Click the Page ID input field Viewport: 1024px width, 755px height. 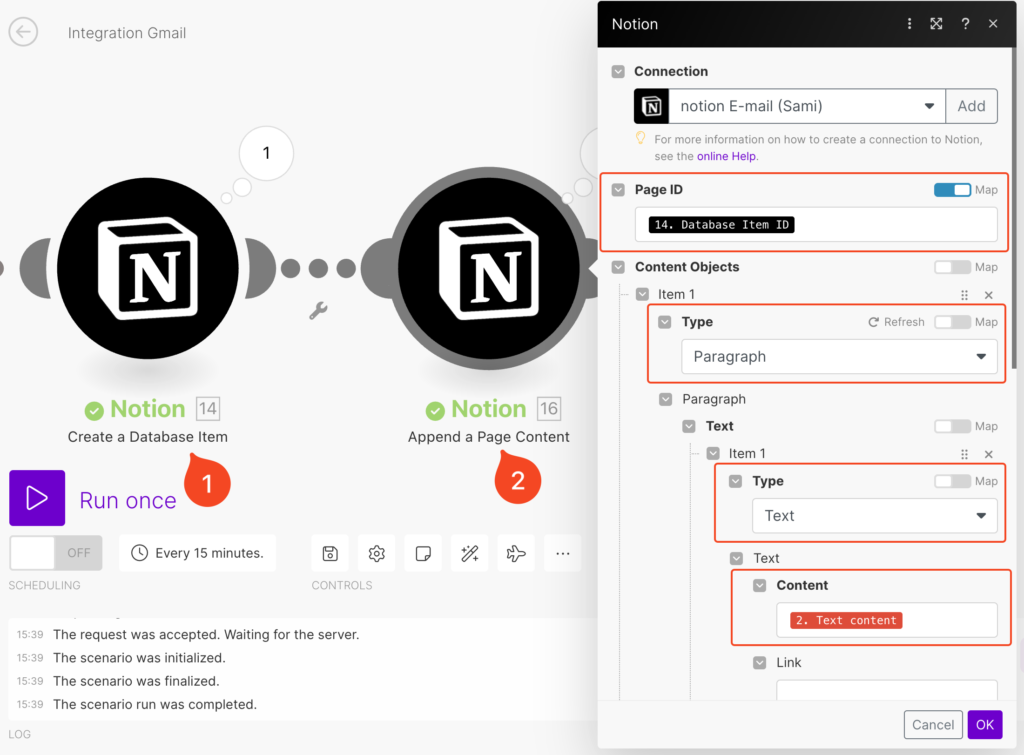pyautogui.click(x=816, y=225)
